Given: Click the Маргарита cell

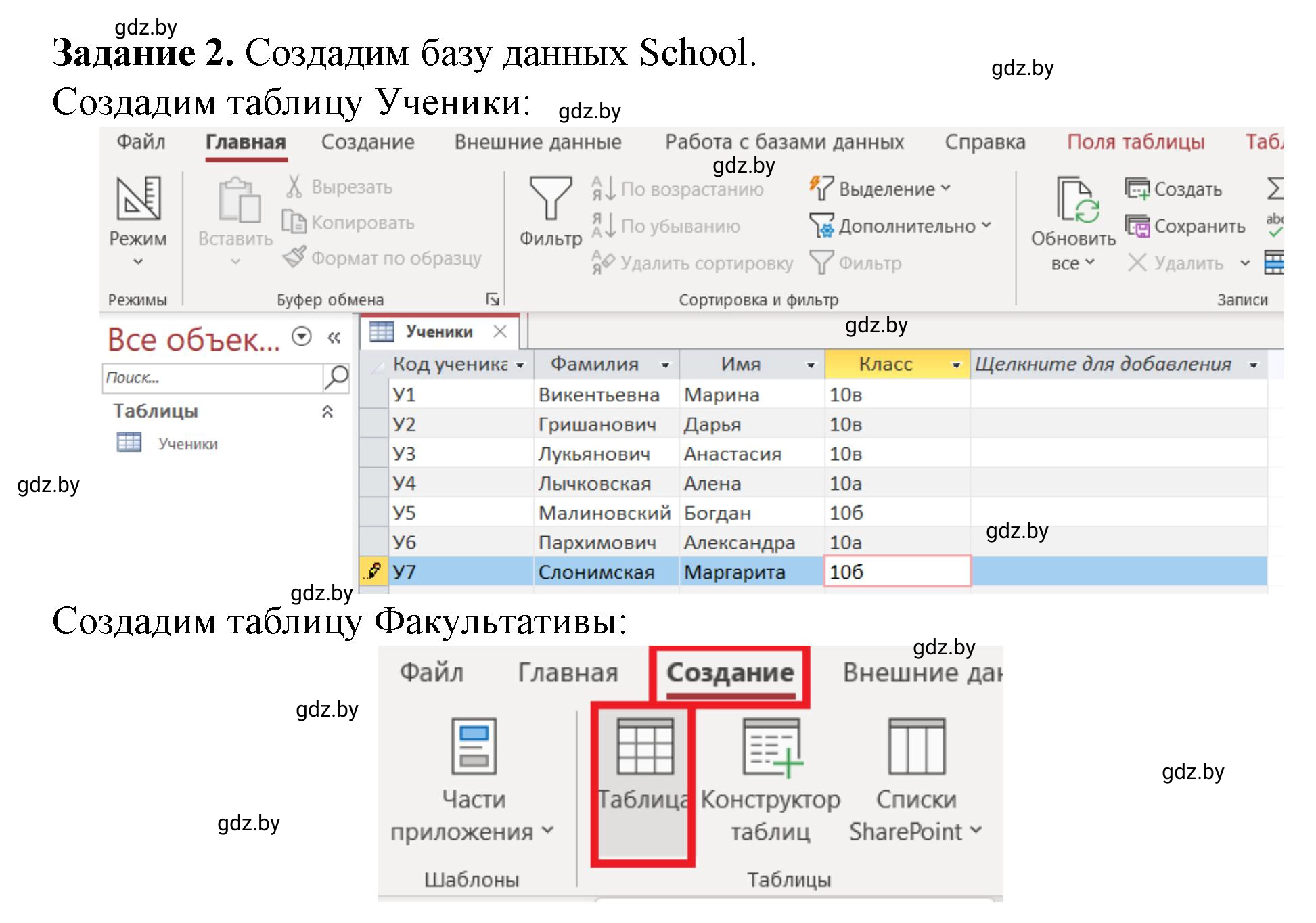Looking at the screenshot, I should coord(752,572).
